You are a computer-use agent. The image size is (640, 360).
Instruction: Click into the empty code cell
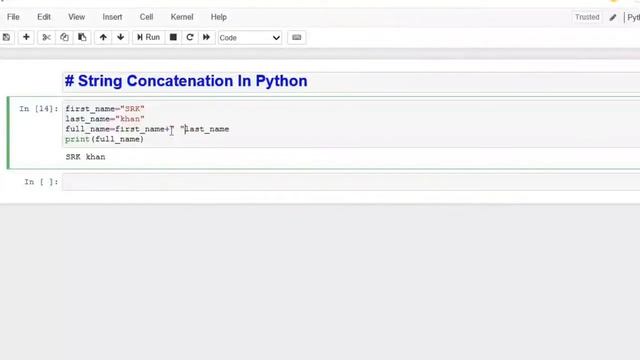pos(351,182)
